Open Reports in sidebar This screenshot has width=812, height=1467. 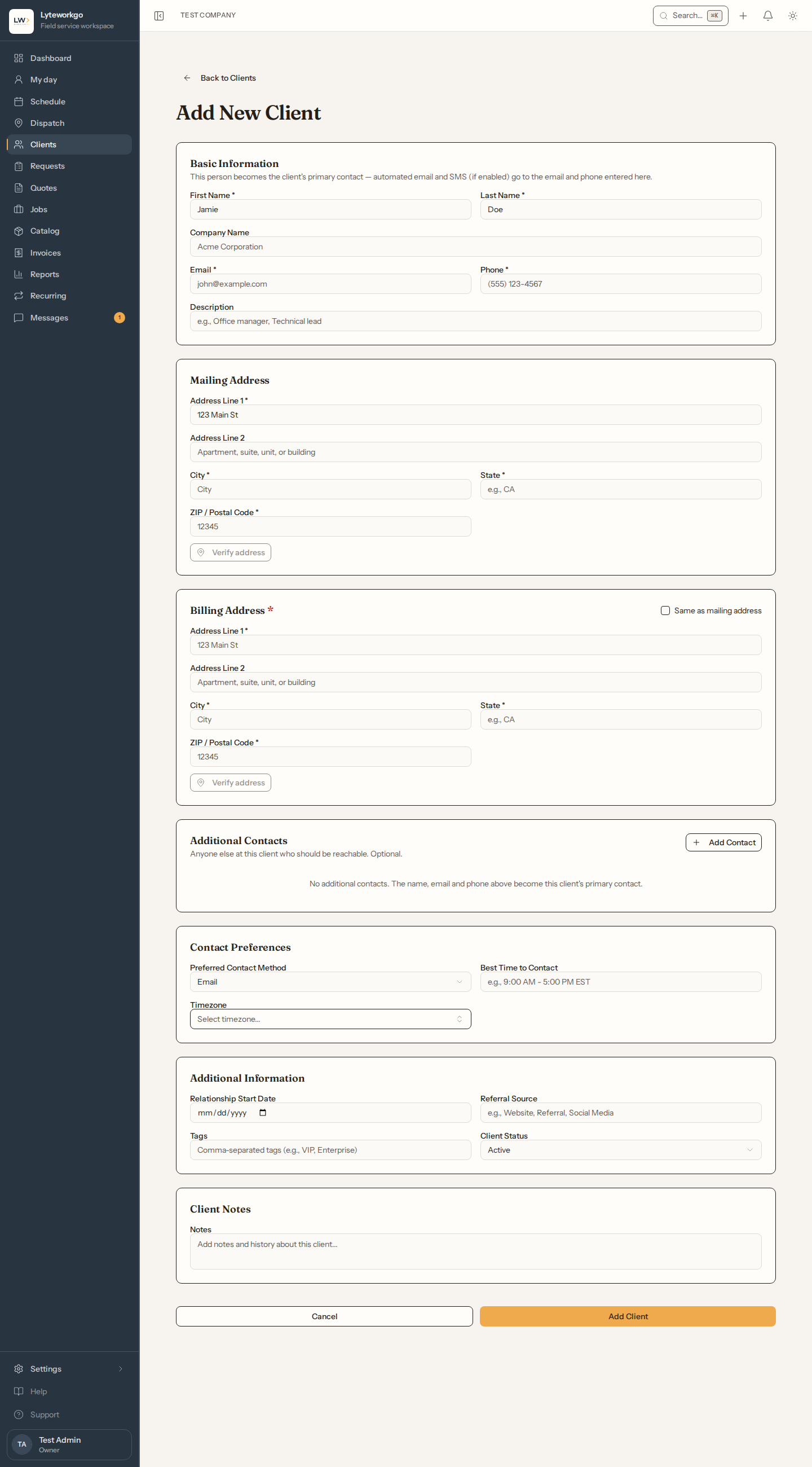pos(69,274)
